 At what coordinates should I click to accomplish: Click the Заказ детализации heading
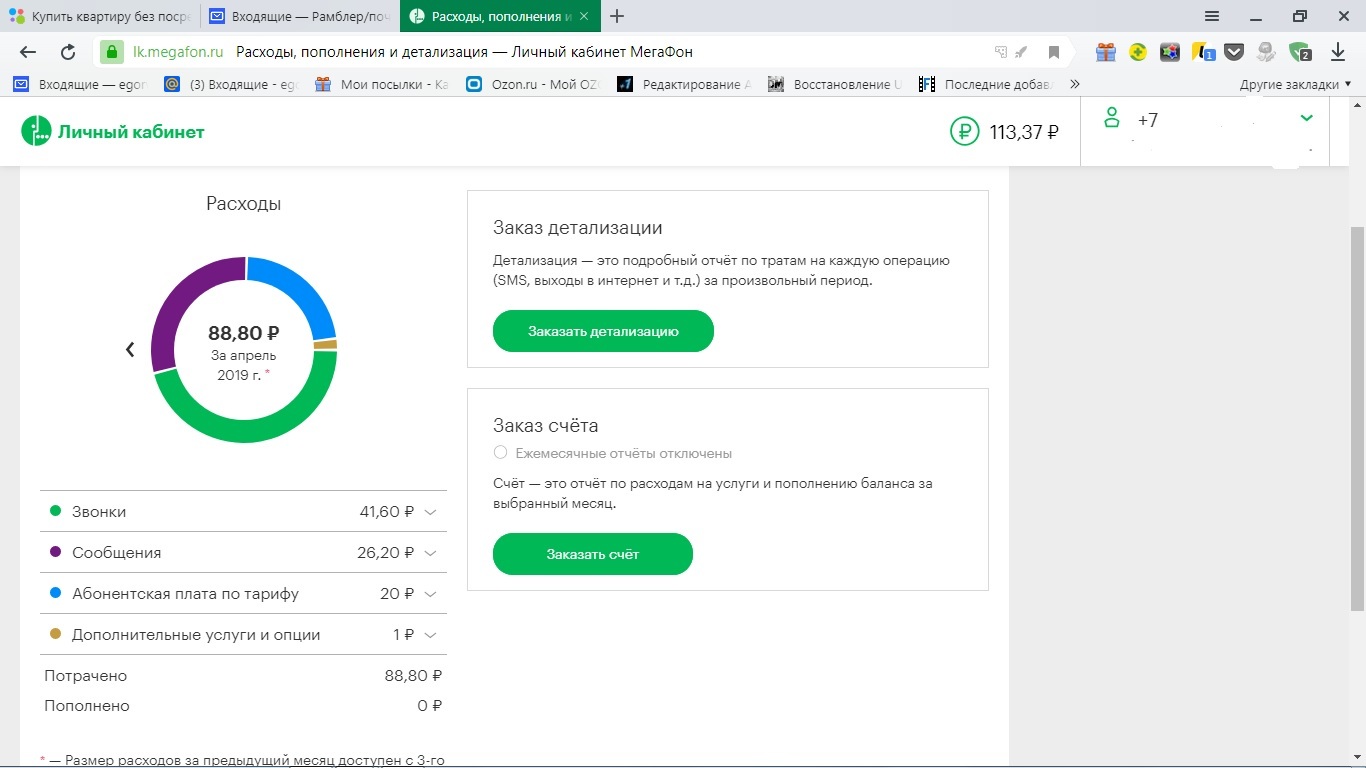pos(578,228)
